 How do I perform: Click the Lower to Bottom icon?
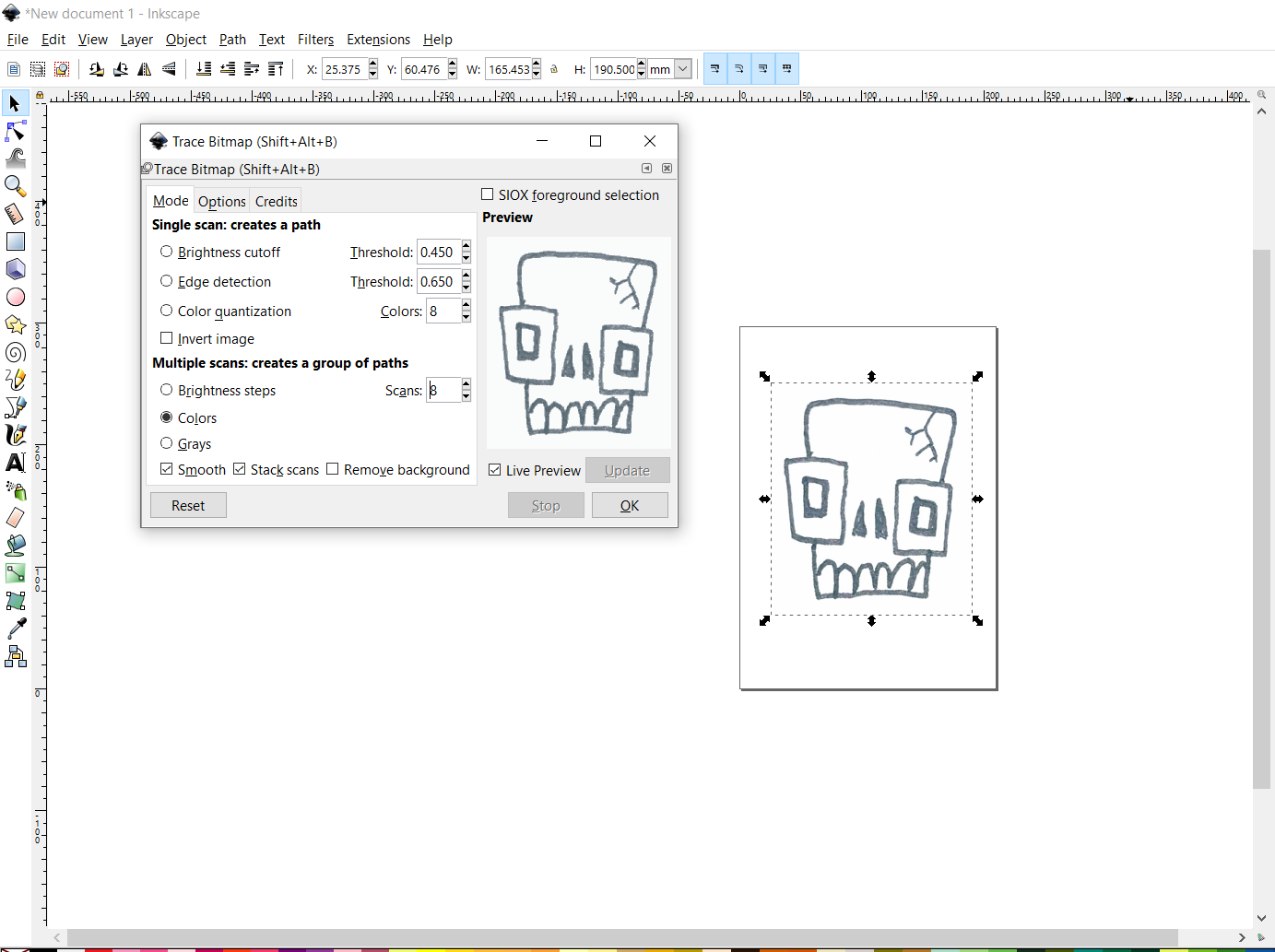204,69
